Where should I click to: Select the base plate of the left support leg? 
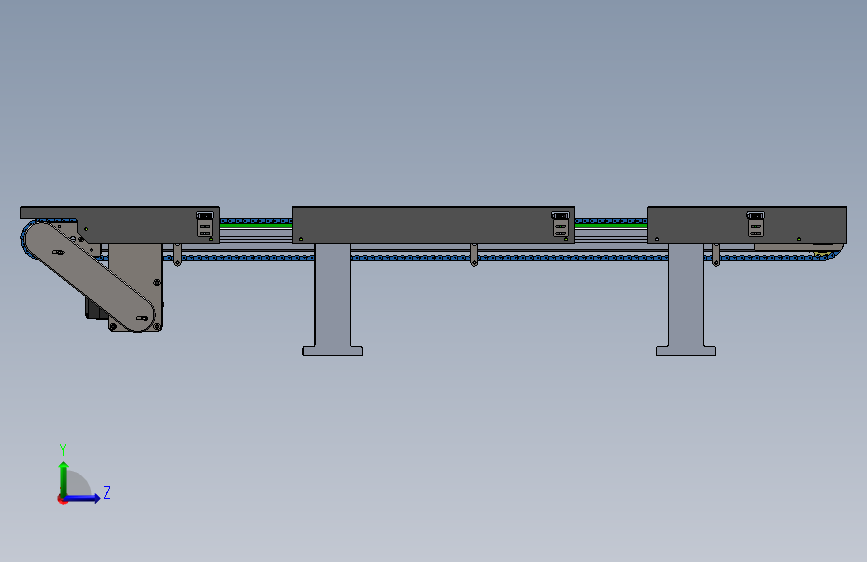pyautogui.click(x=332, y=351)
